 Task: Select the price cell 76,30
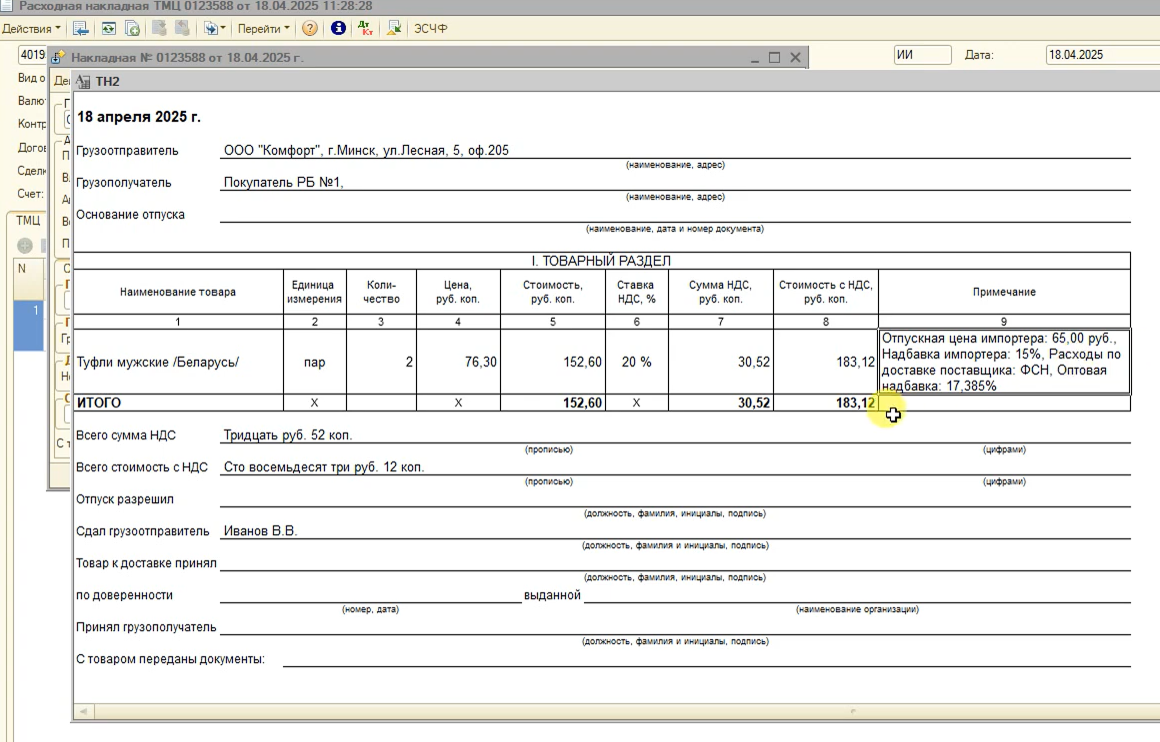pos(459,362)
